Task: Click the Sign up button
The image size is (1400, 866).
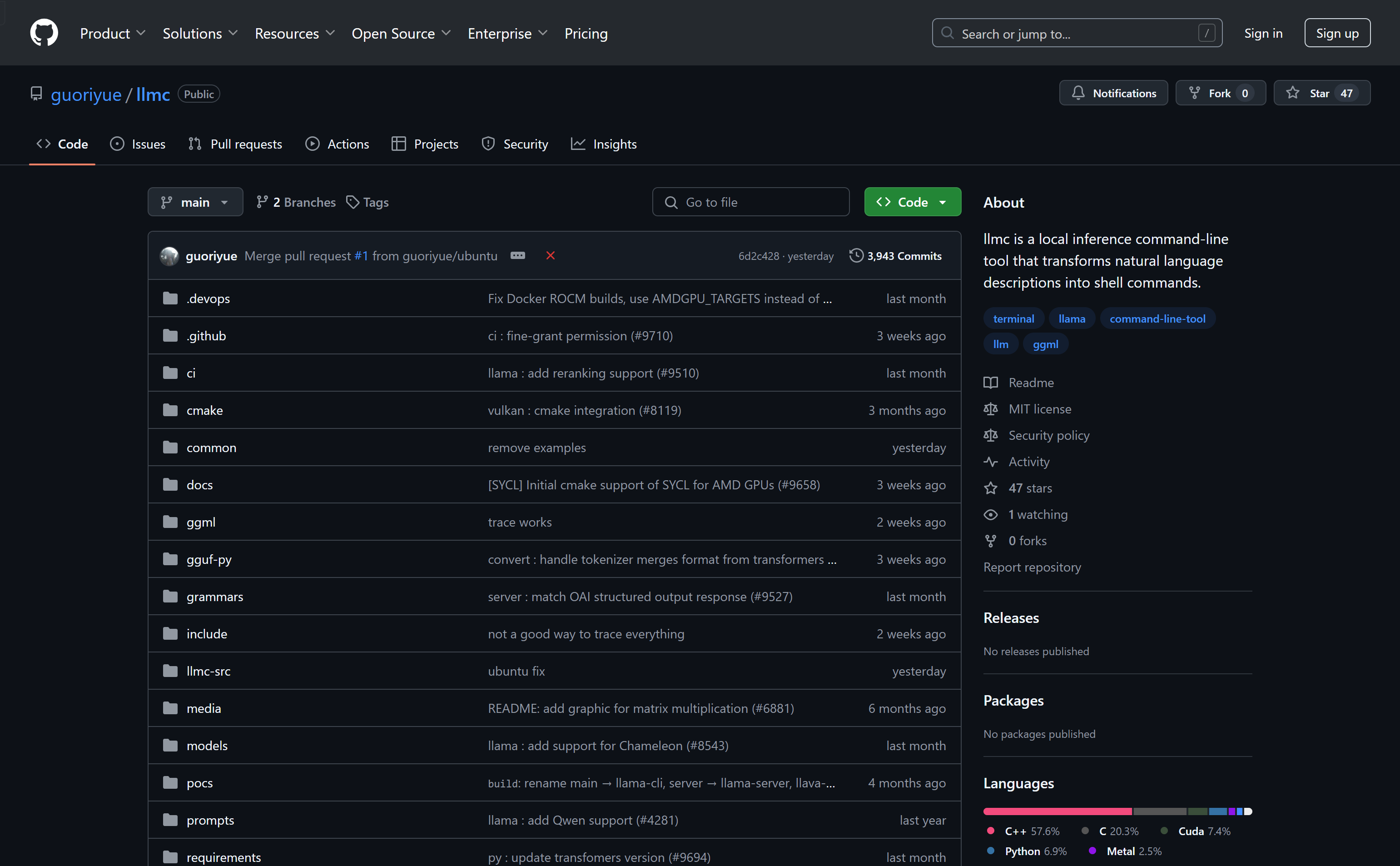Action: point(1337,33)
